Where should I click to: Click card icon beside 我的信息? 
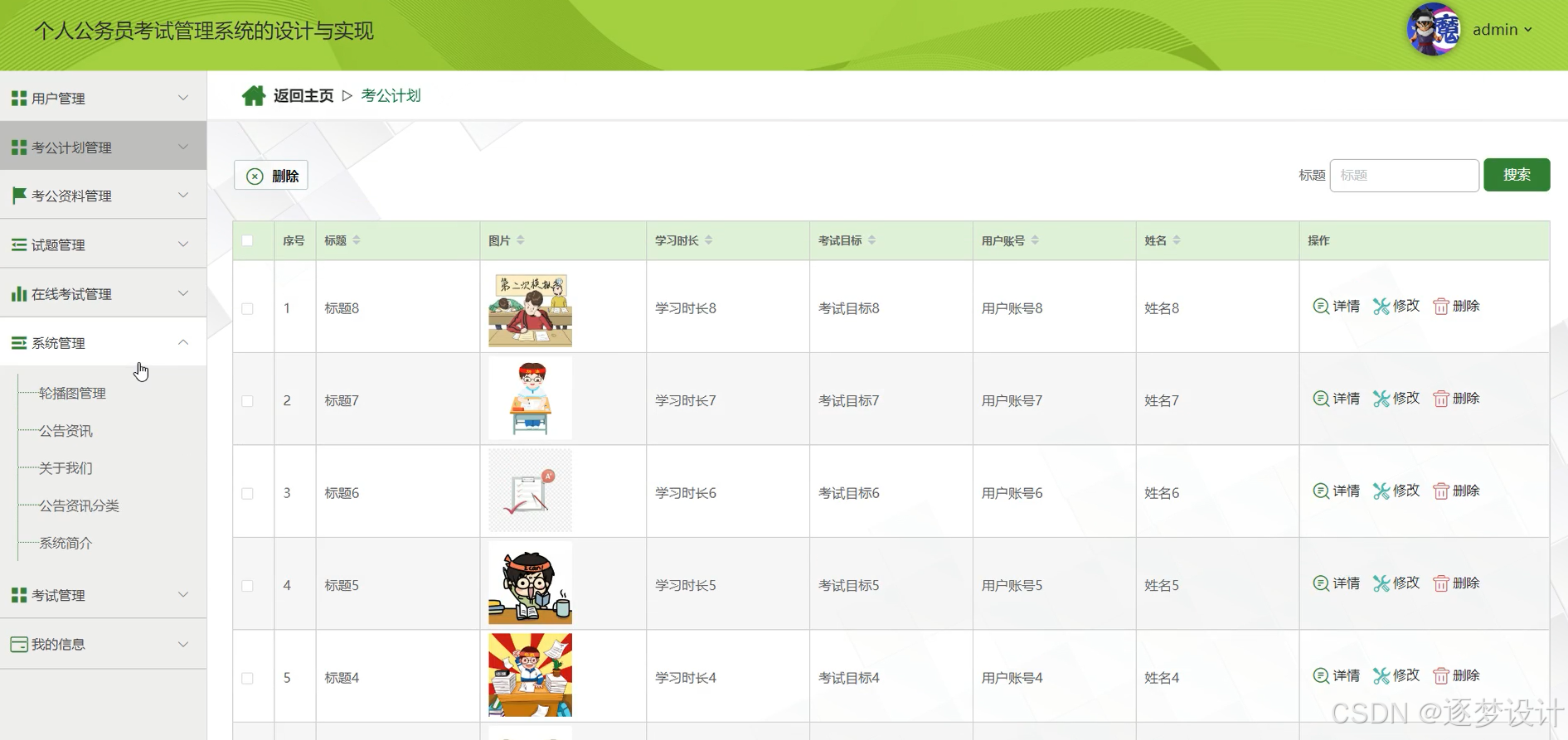click(x=19, y=644)
